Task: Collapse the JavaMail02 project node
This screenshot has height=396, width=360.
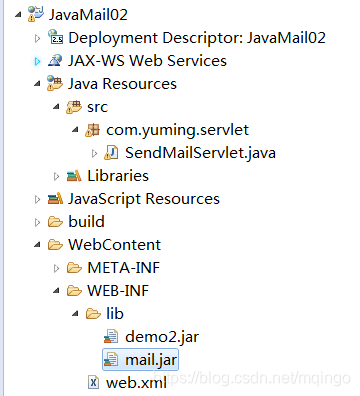Action: 18,15
